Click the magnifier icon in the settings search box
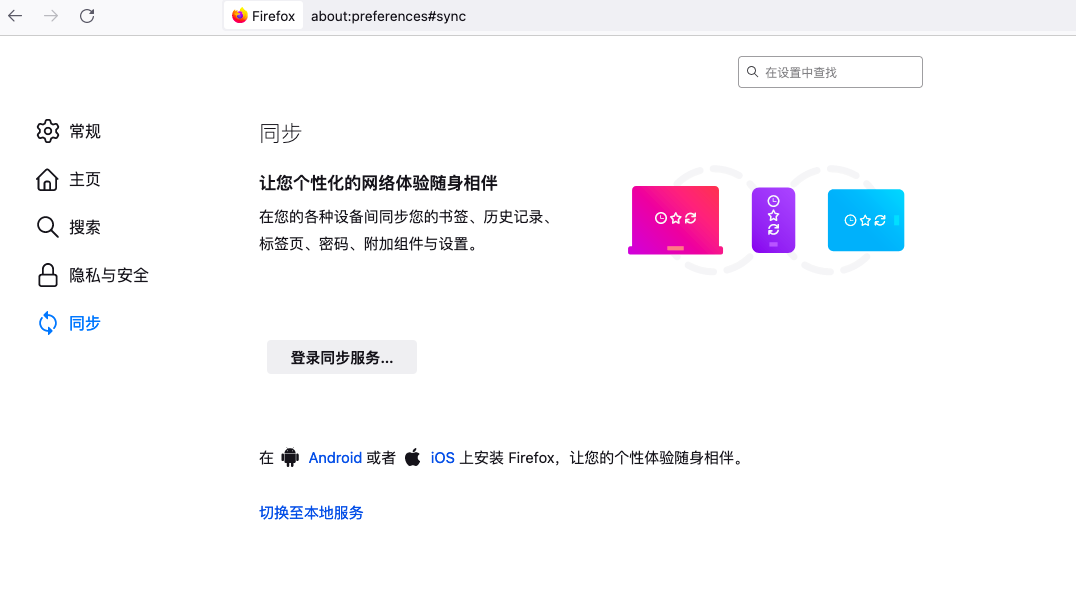Image resolution: width=1076 pixels, height=611 pixels. (753, 72)
